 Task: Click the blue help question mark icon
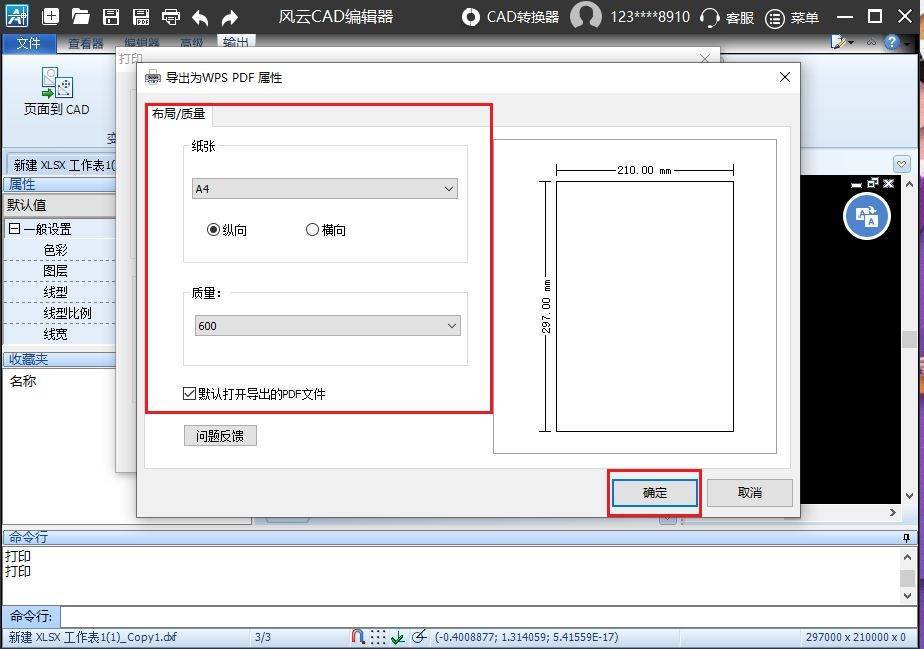click(x=892, y=42)
